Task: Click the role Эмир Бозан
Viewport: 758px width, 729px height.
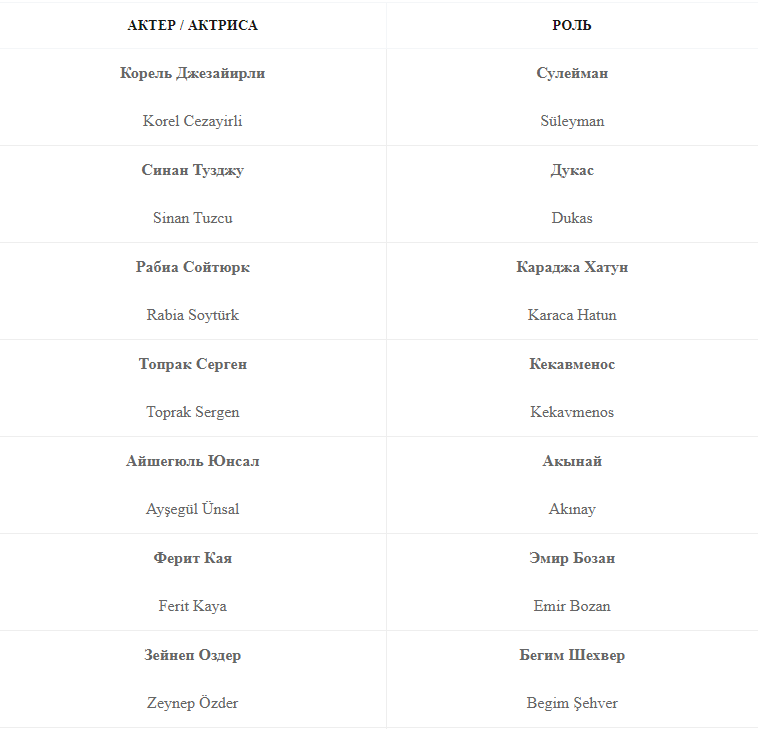Action: click(572, 558)
